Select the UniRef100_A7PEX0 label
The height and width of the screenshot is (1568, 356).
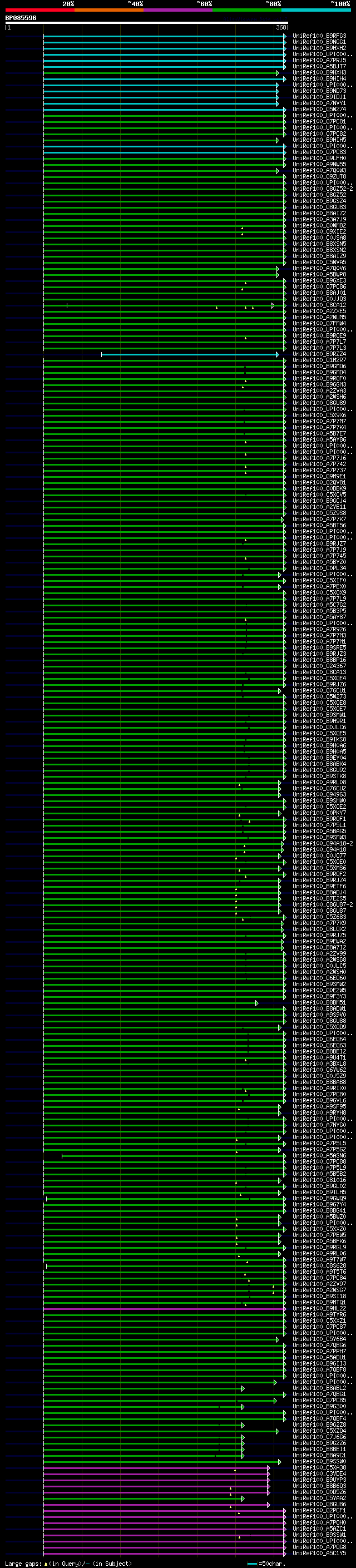click(x=319, y=586)
